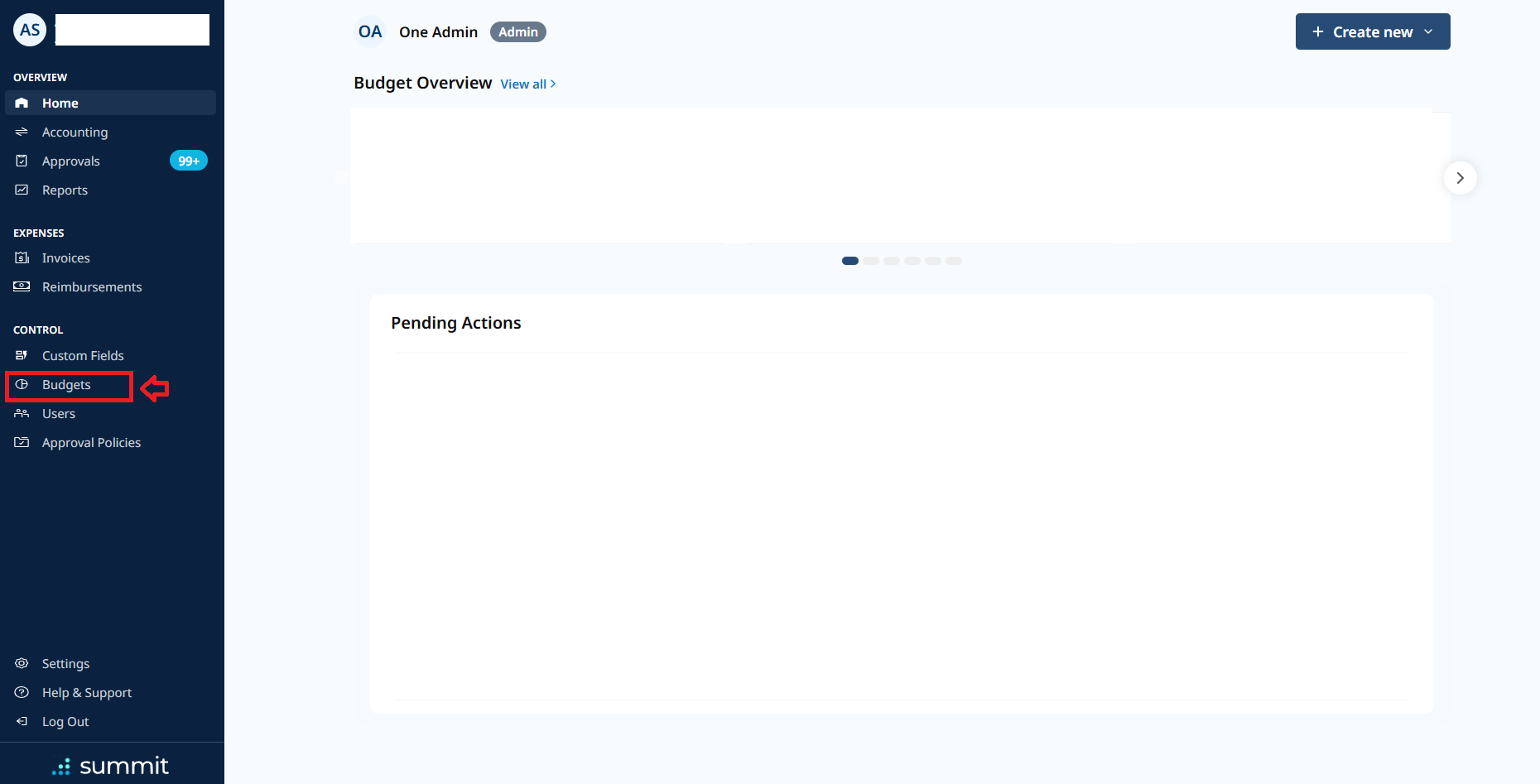
Task: Click the Home icon in the sidebar
Action: pos(22,103)
